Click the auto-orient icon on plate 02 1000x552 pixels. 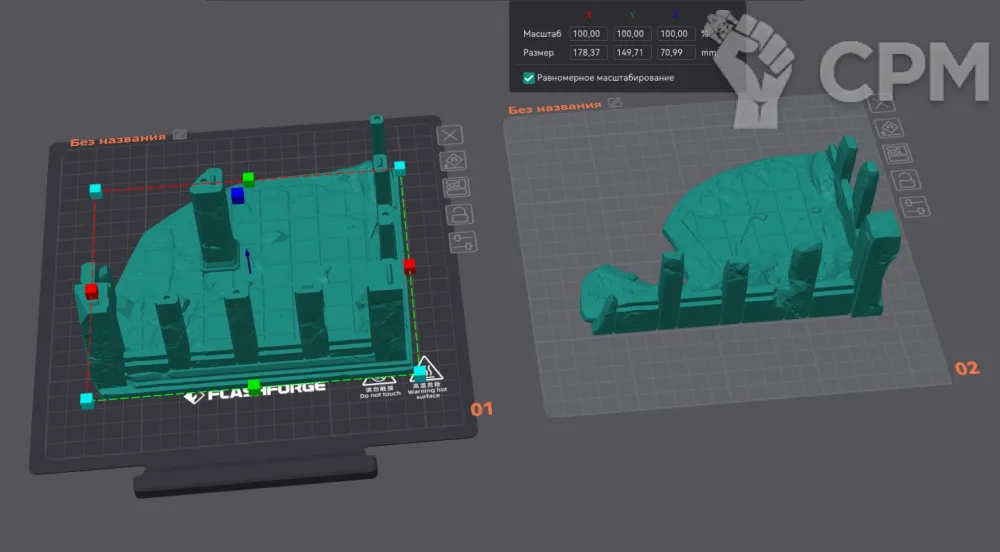pos(890,127)
